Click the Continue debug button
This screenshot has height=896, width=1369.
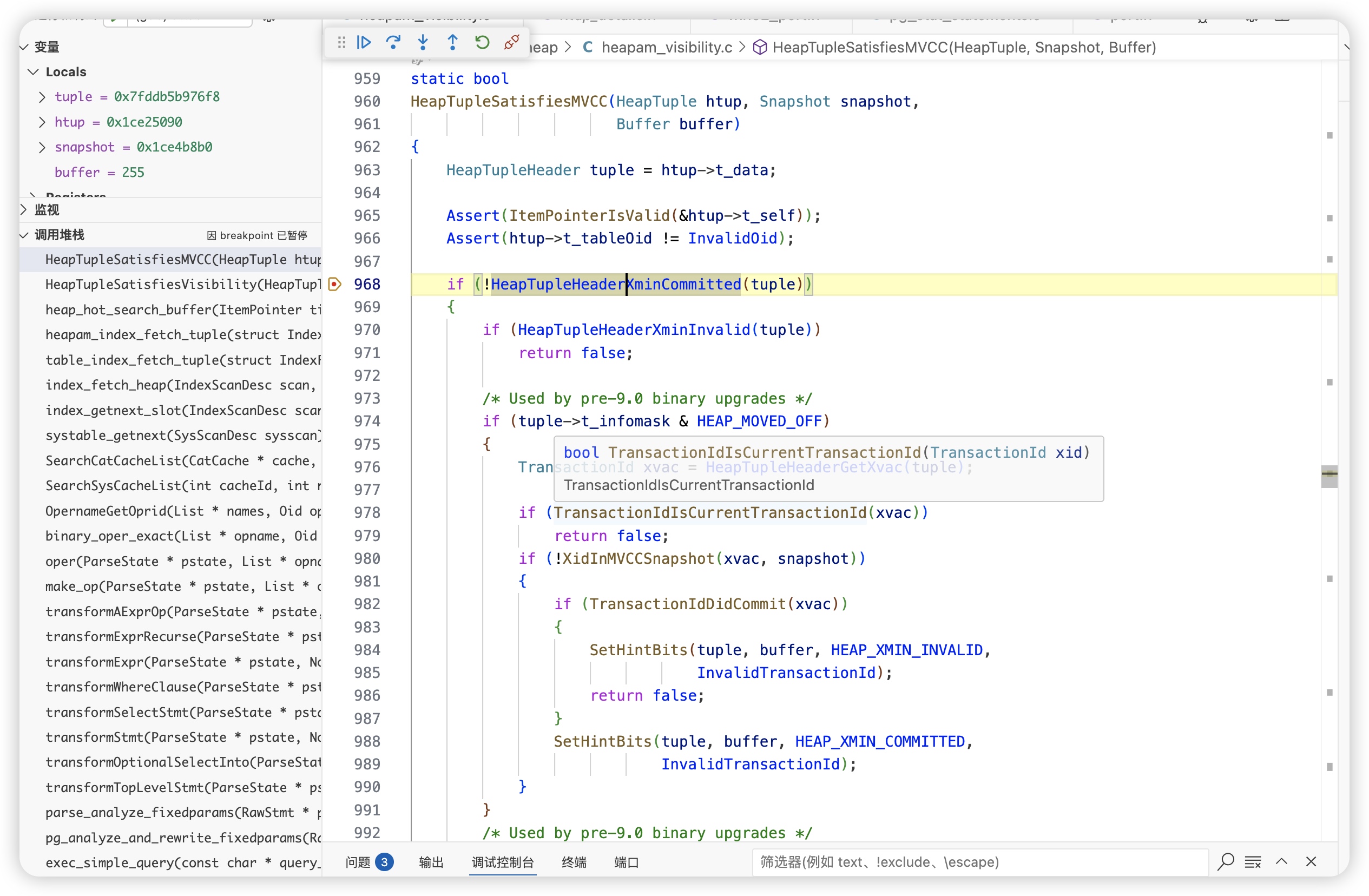(x=364, y=43)
